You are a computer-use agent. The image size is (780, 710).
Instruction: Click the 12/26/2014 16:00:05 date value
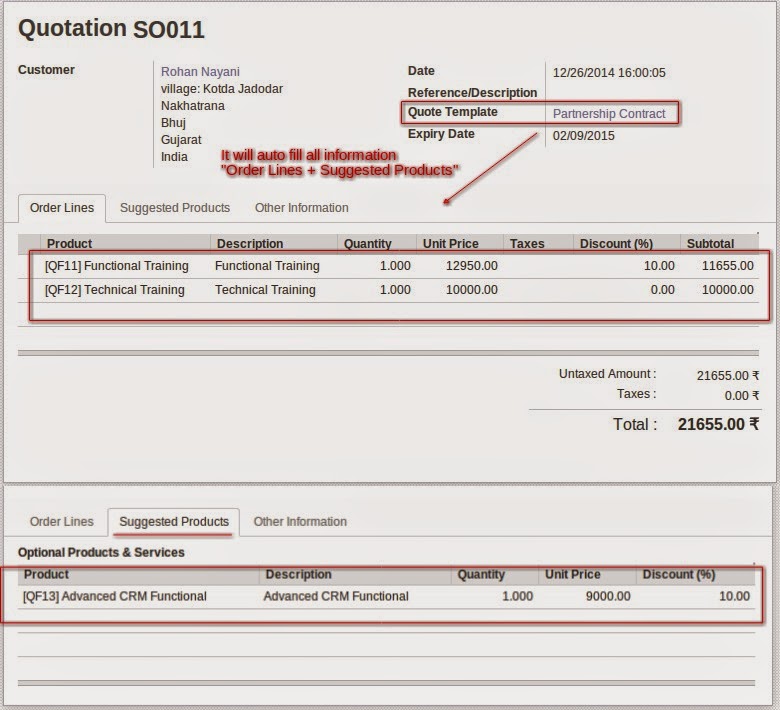609,73
